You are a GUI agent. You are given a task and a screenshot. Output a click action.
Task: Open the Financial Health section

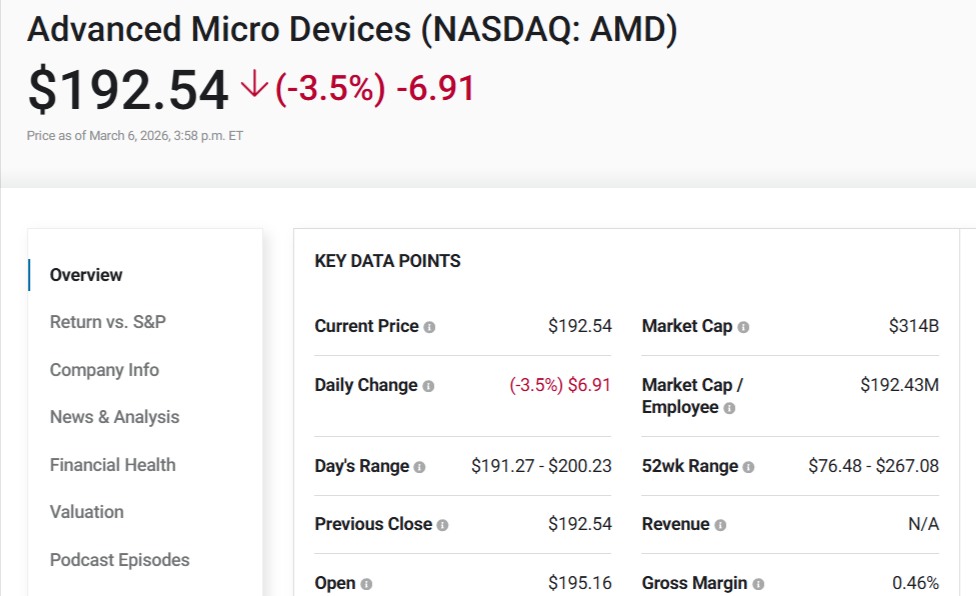(112, 464)
